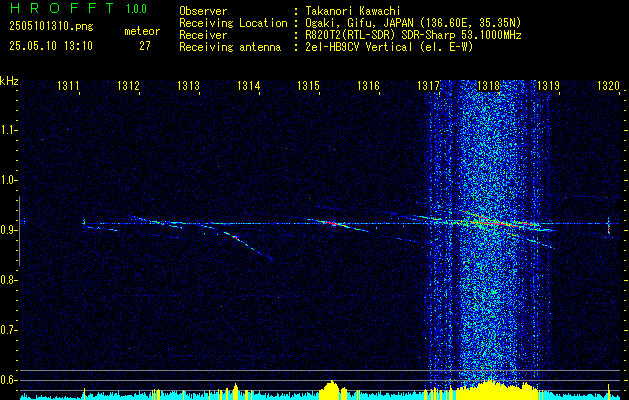Viewport: 629px width, 400px height.
Task: Click the 1312 time axis marker
Action: click(128, 85)
